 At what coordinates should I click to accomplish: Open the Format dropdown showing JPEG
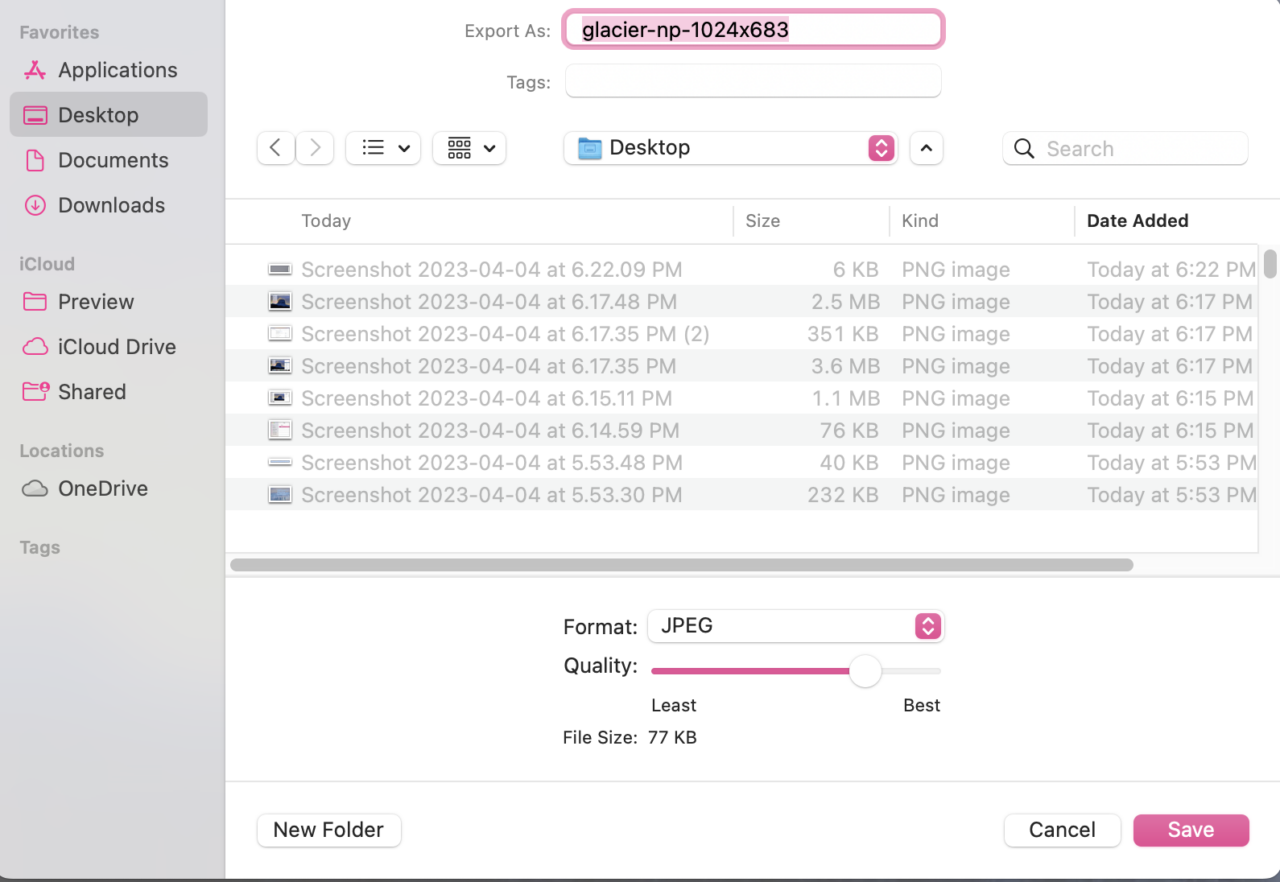click(x=795, y=626)
